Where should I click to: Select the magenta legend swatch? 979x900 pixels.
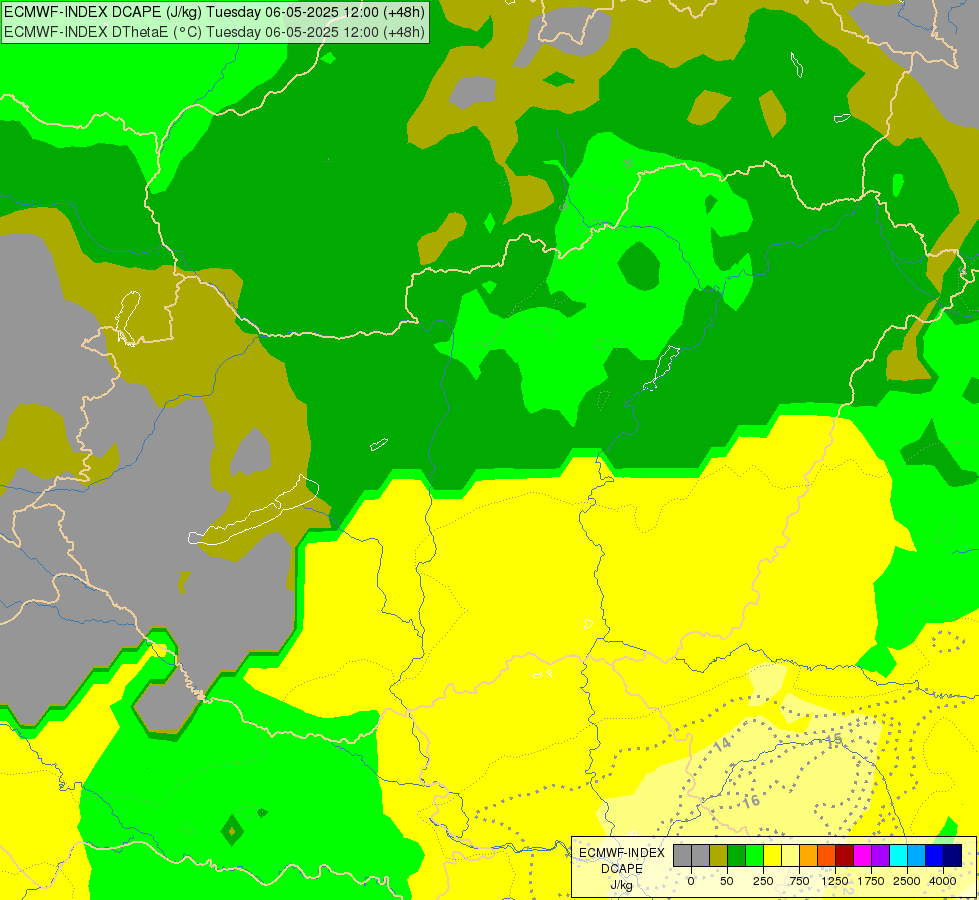click(x=862, y=856)
